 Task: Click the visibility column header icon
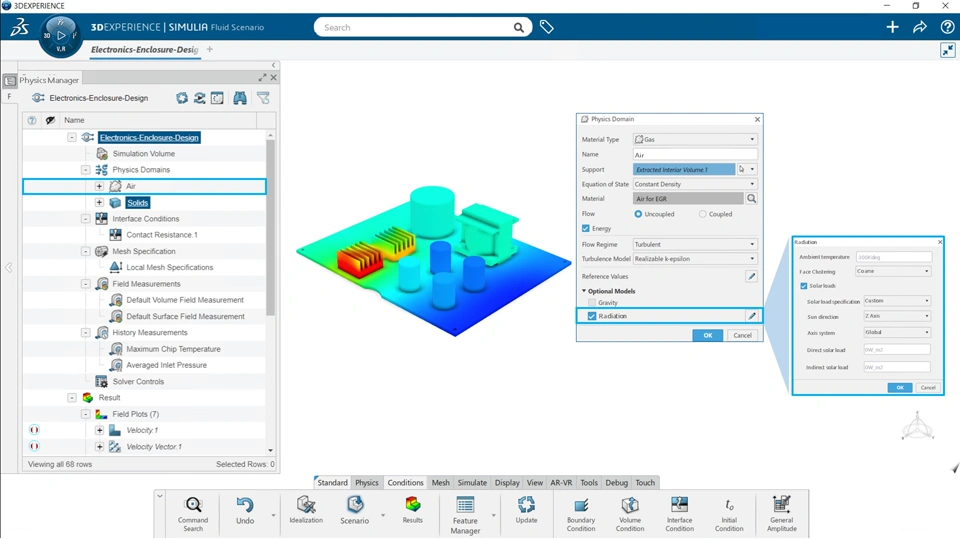coord(50,120)
